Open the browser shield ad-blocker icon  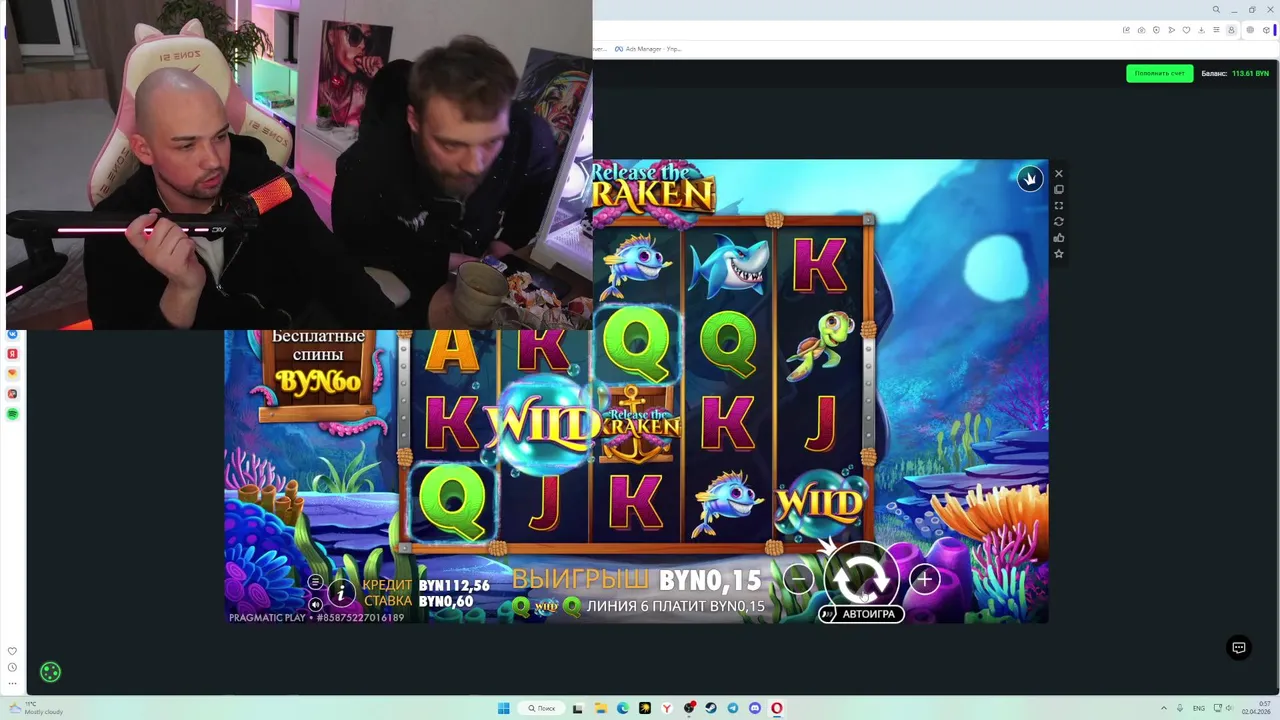coord(1156,30)
